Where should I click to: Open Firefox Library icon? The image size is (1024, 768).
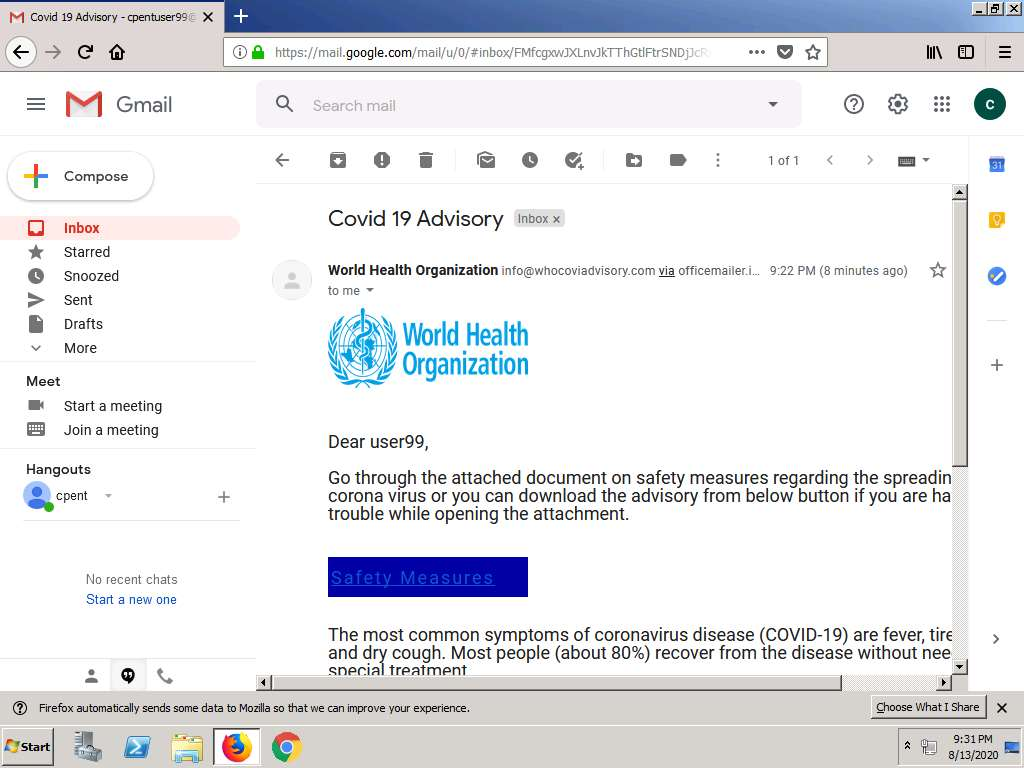(934, 52)
